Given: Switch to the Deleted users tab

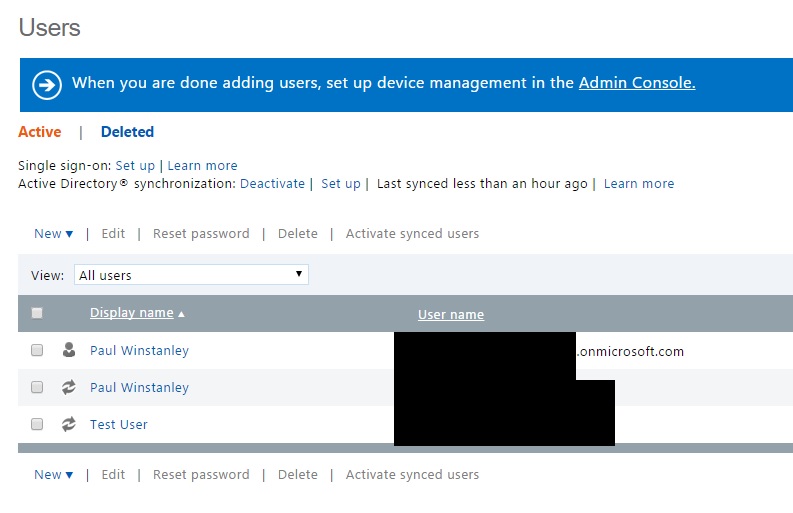Looking at the screenshot, I should tap(127, 132).
